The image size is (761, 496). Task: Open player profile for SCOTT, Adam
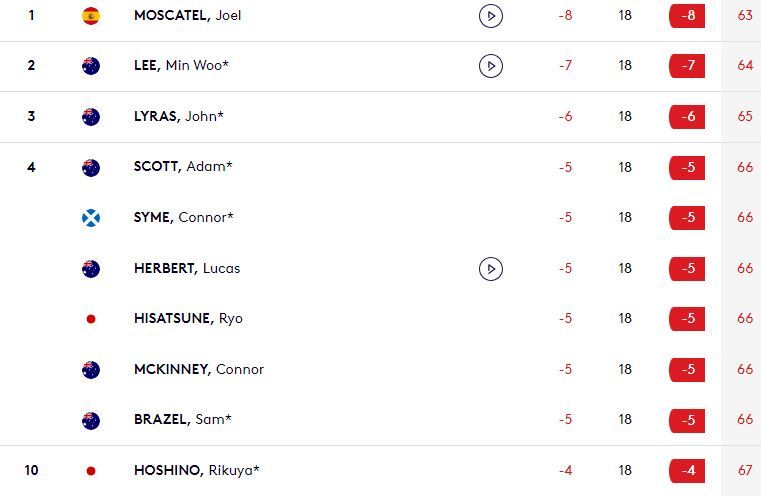183,167
